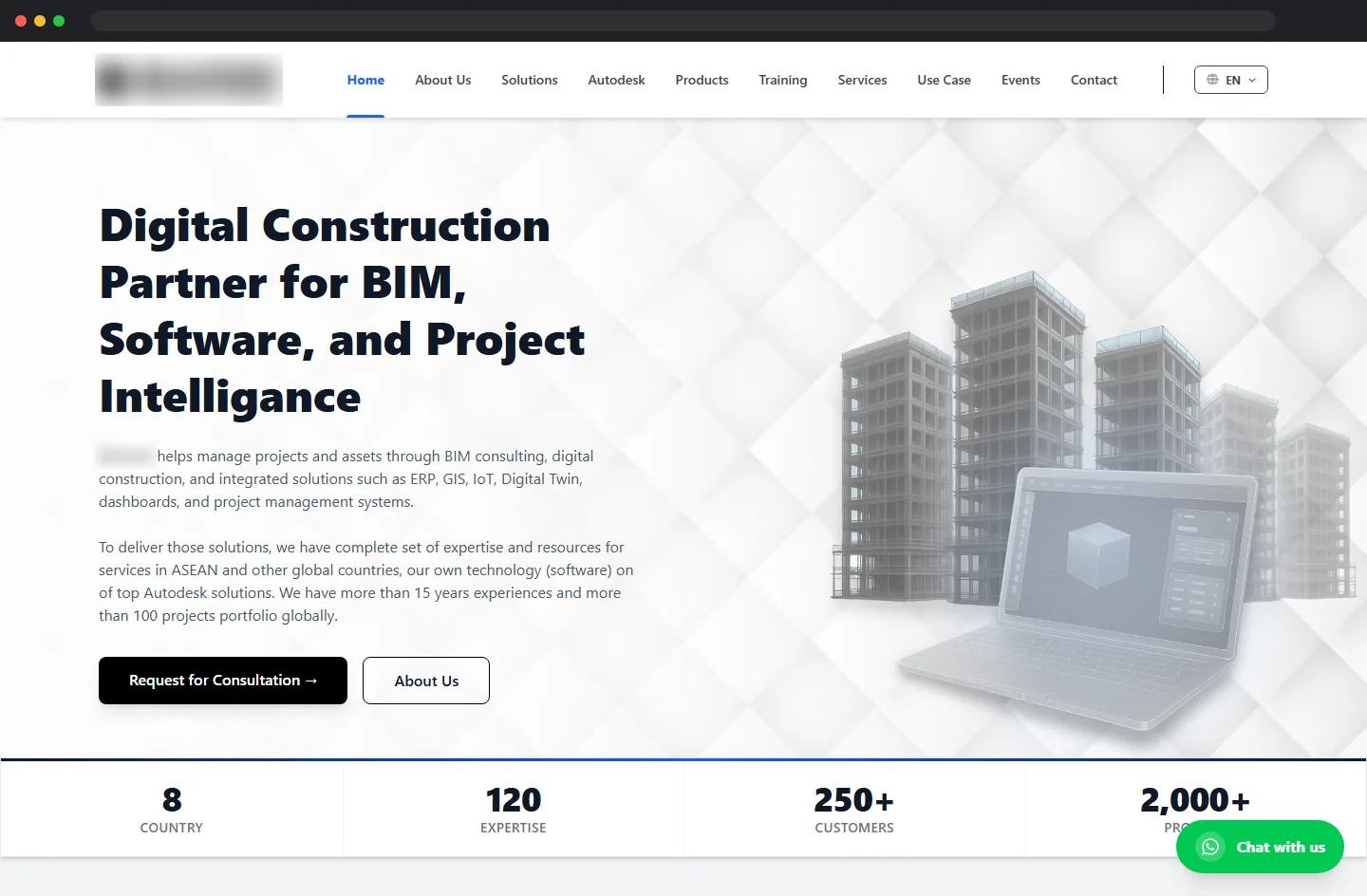Viewport: 1367px width, 896px height.
Task: Click the 120 EXPERTISE statistic
Action: (x=514, y=810)
